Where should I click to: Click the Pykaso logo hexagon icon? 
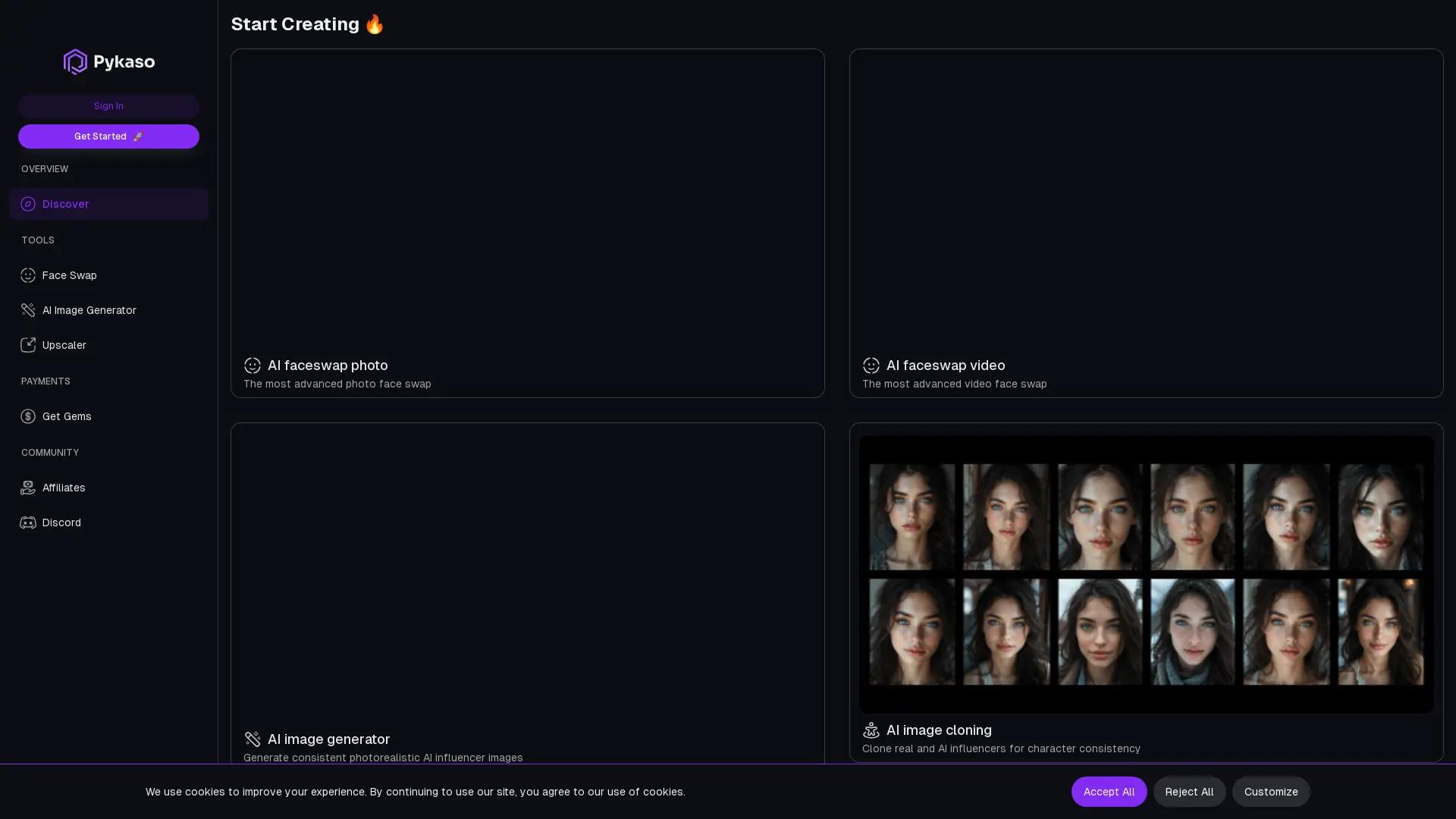[x=74, y=61]
